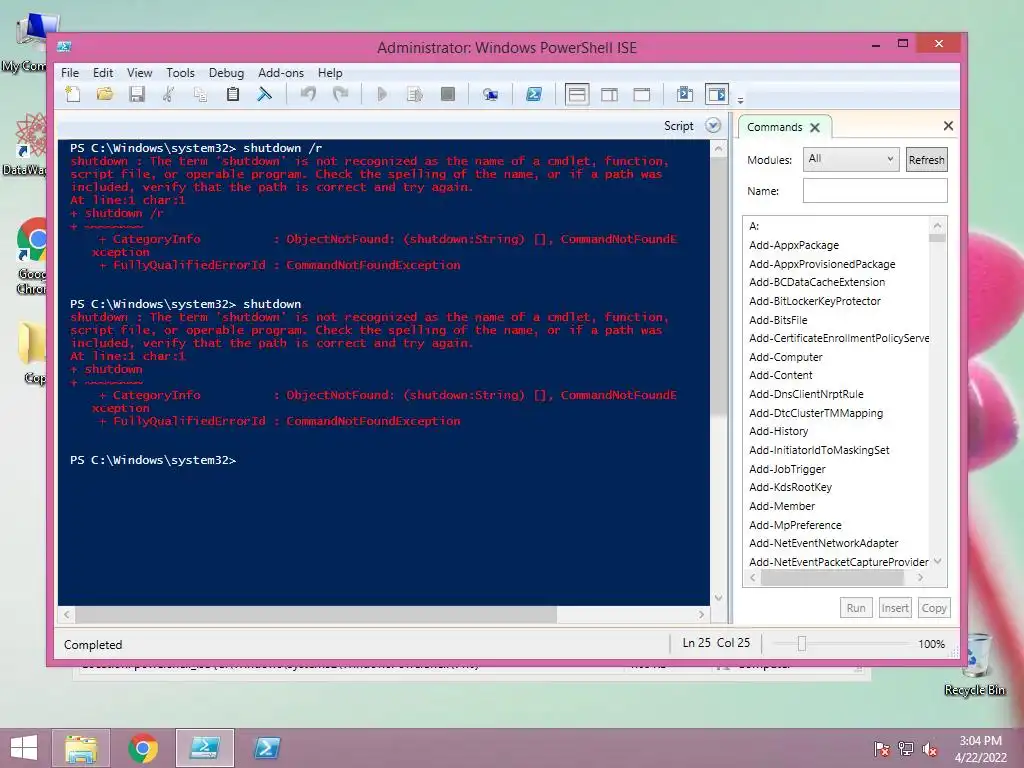Select Add-AppxPackage in commands list

pyautogui.click(x=794, y=245)
